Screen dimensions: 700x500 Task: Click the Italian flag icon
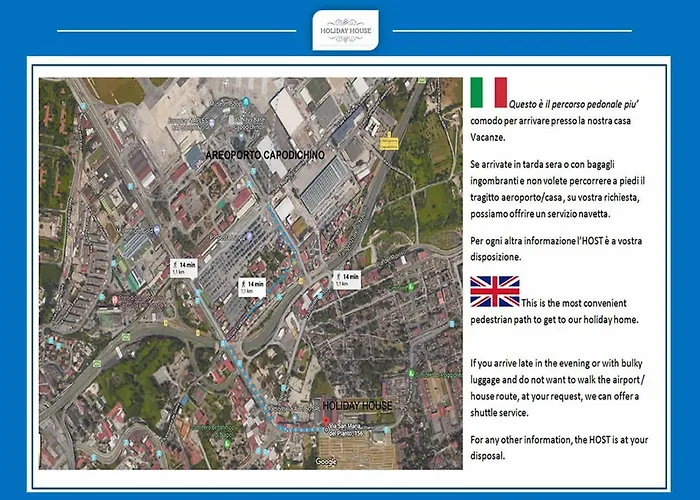[x=488, y=92]
